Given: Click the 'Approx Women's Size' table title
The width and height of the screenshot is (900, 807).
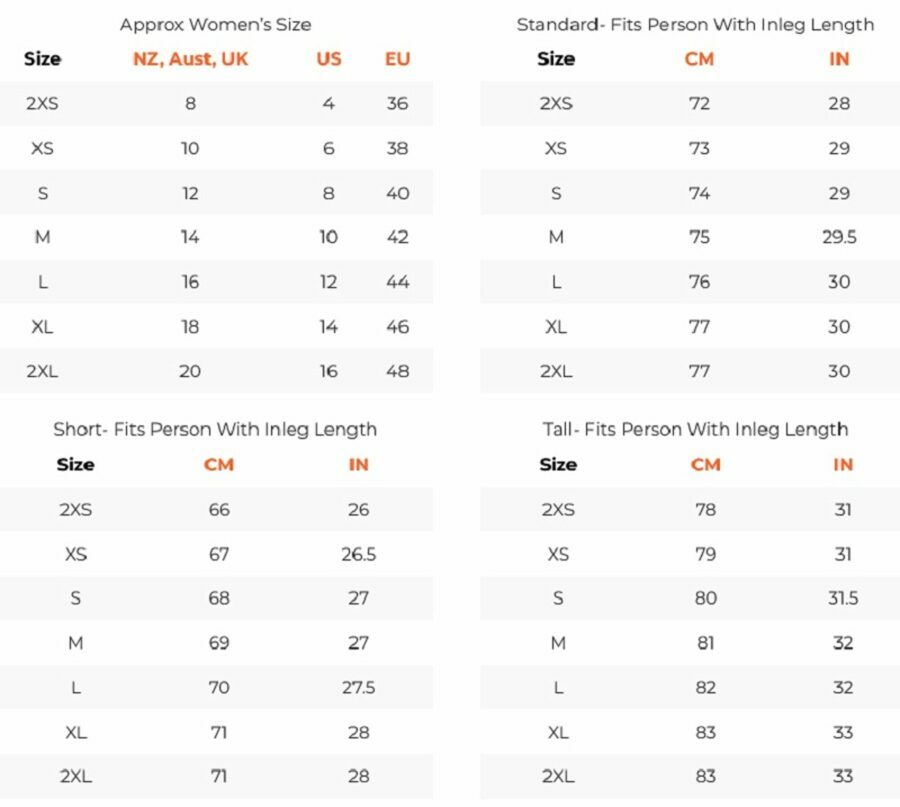Looking at the screenshot, I should (215, 24).
